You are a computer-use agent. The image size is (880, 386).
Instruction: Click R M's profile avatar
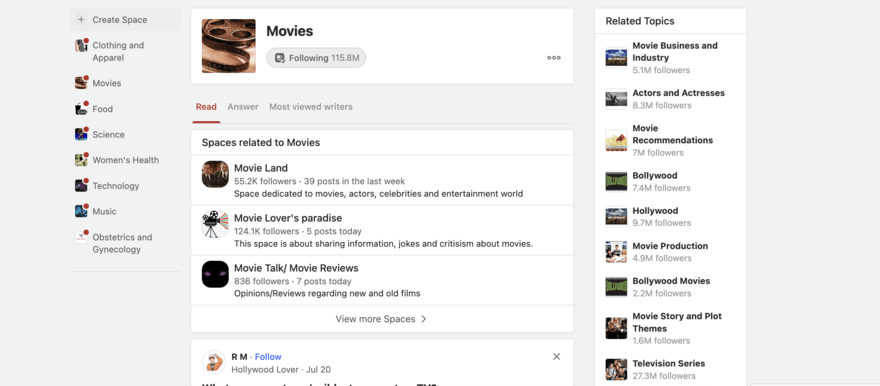pos(214,362)
